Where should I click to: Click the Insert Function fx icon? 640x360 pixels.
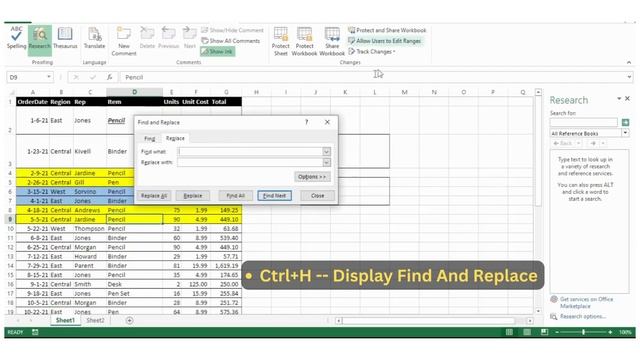tap(109, 77)
